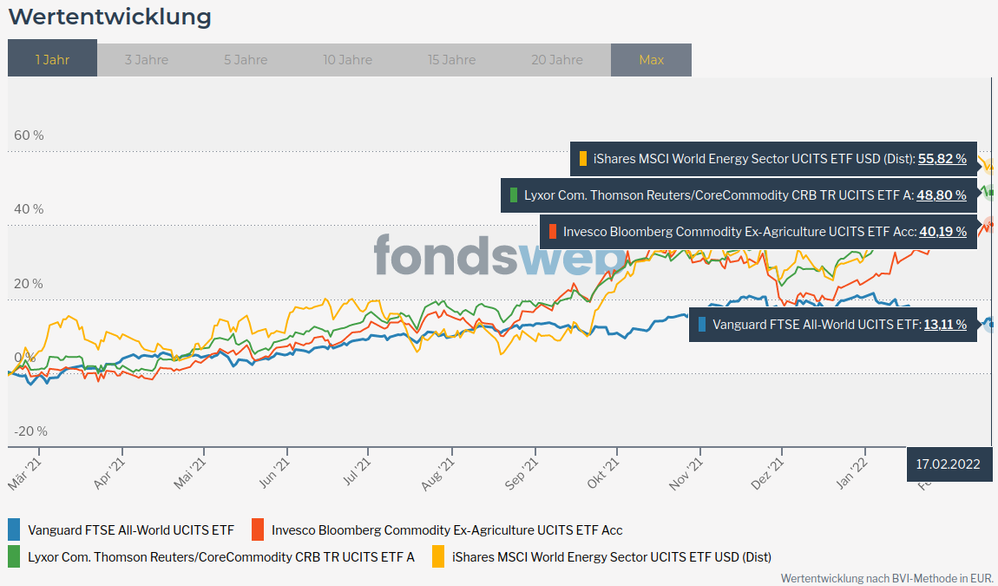Image resolution: width=998 pixels, height=586 pixels.
Task: Switch to the 5 Jahre tab
Action: tap(245, 59)
